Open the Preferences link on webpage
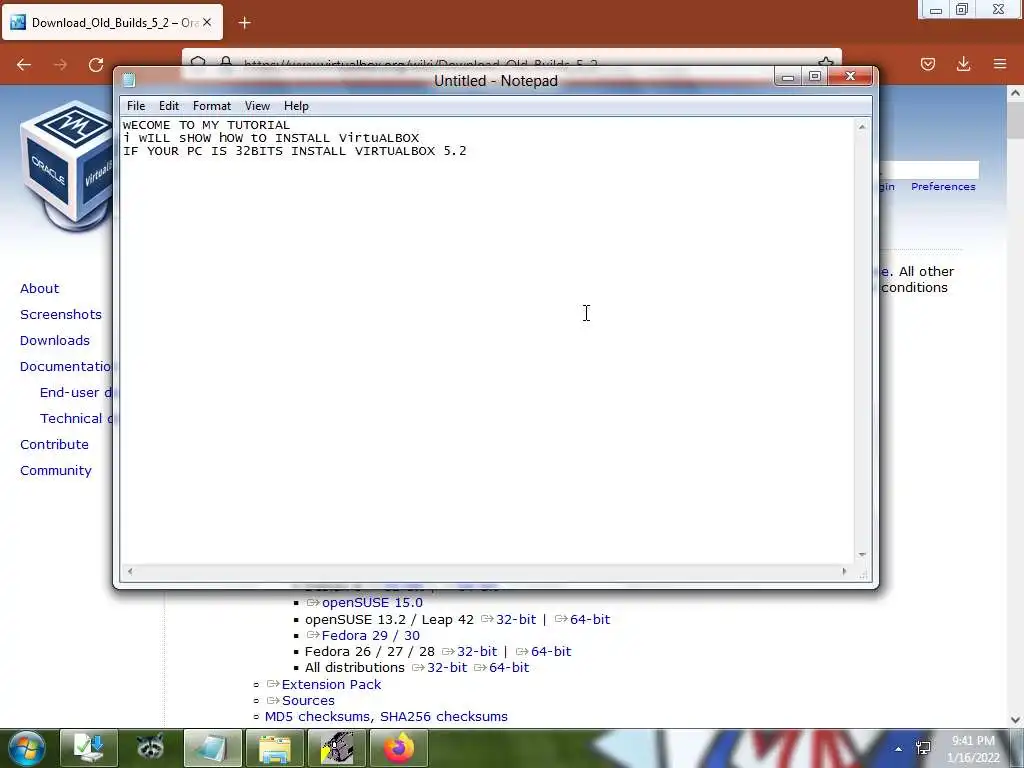Image resolution: width=1024 pixels, height=768 pixels. point(943,187)
